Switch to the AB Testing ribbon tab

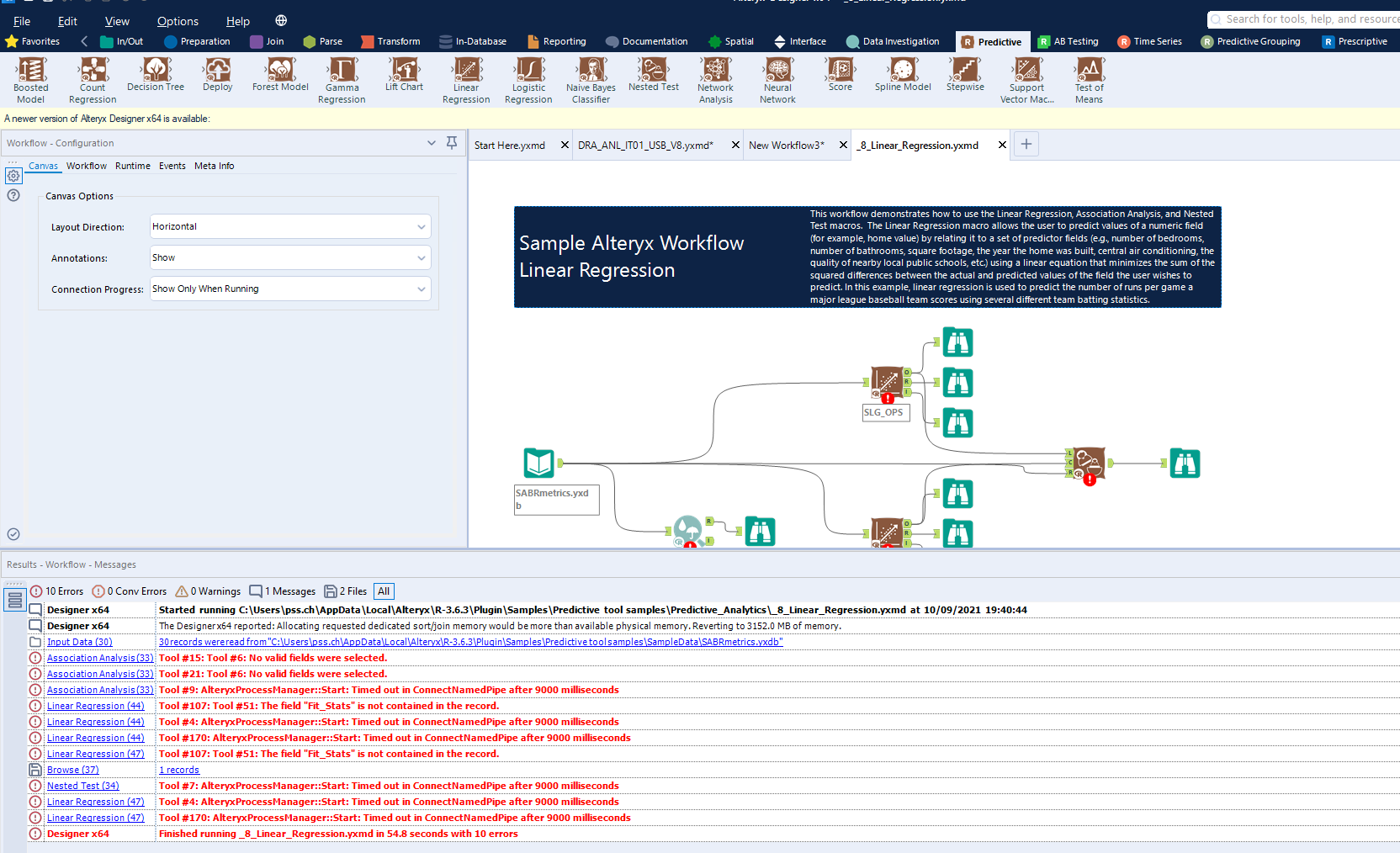click(x=1069, y=40)
